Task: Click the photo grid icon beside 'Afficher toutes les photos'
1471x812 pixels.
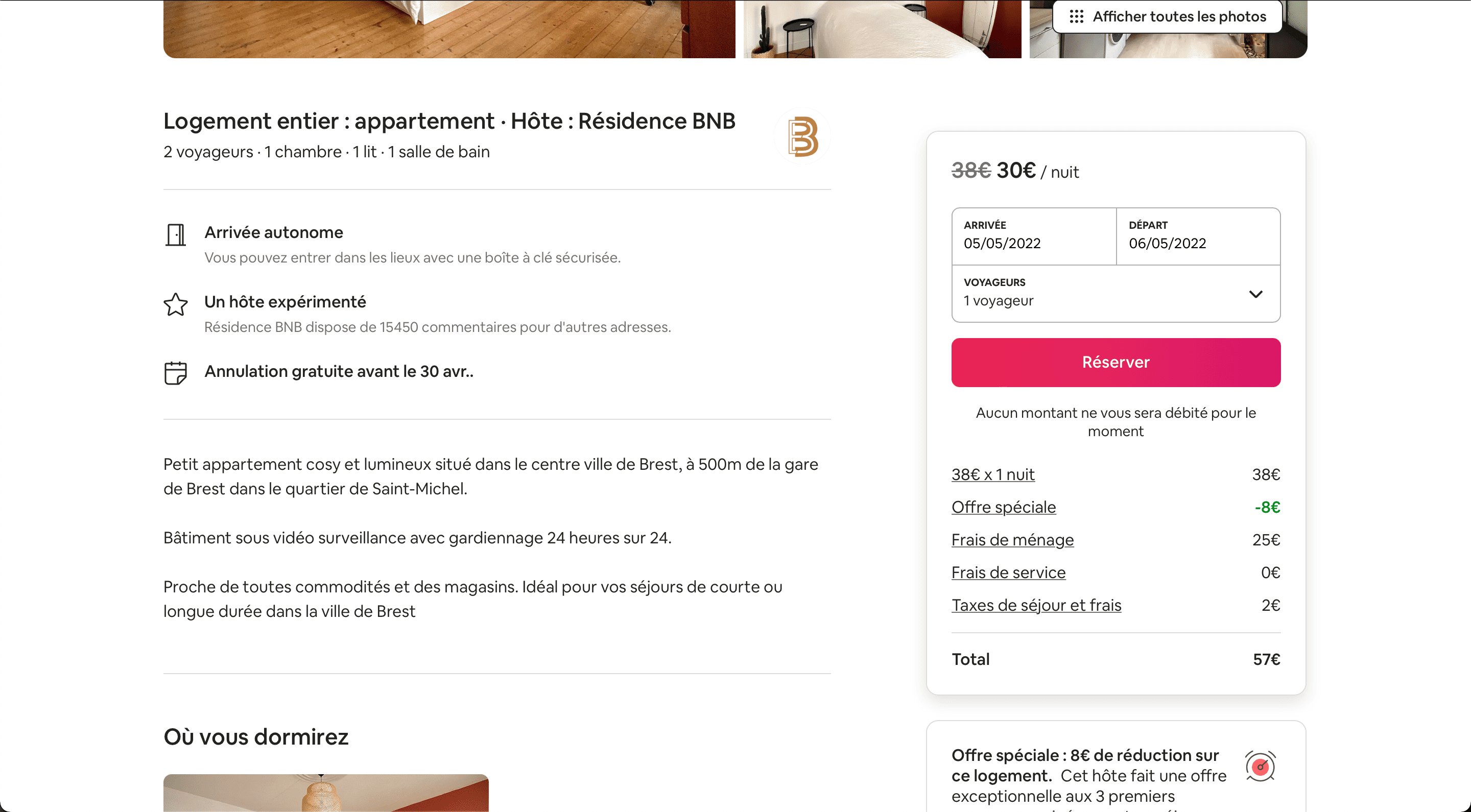Action: coord(1078,16)
